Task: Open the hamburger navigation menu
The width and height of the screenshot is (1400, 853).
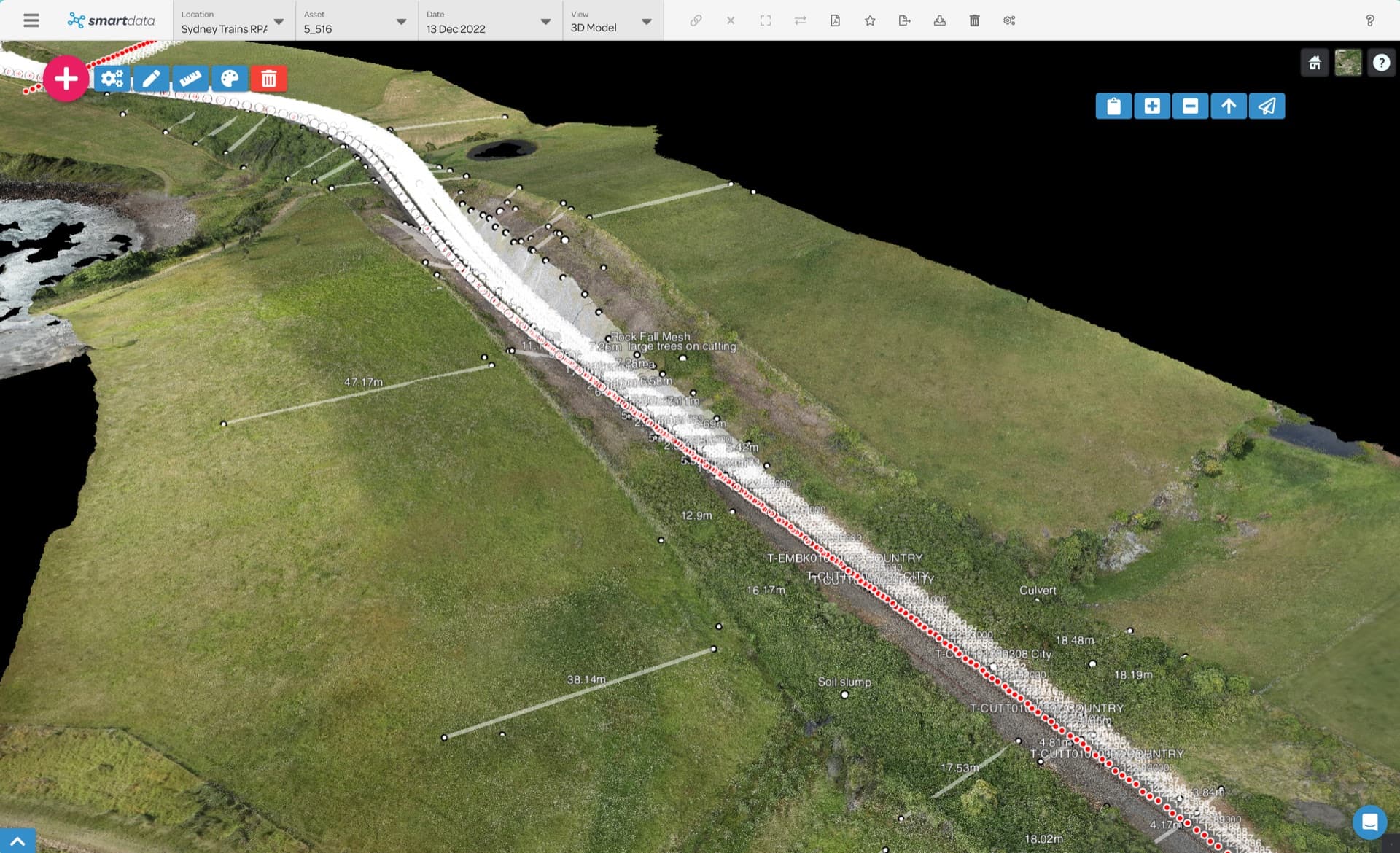Action: click(x=31, y=20)
